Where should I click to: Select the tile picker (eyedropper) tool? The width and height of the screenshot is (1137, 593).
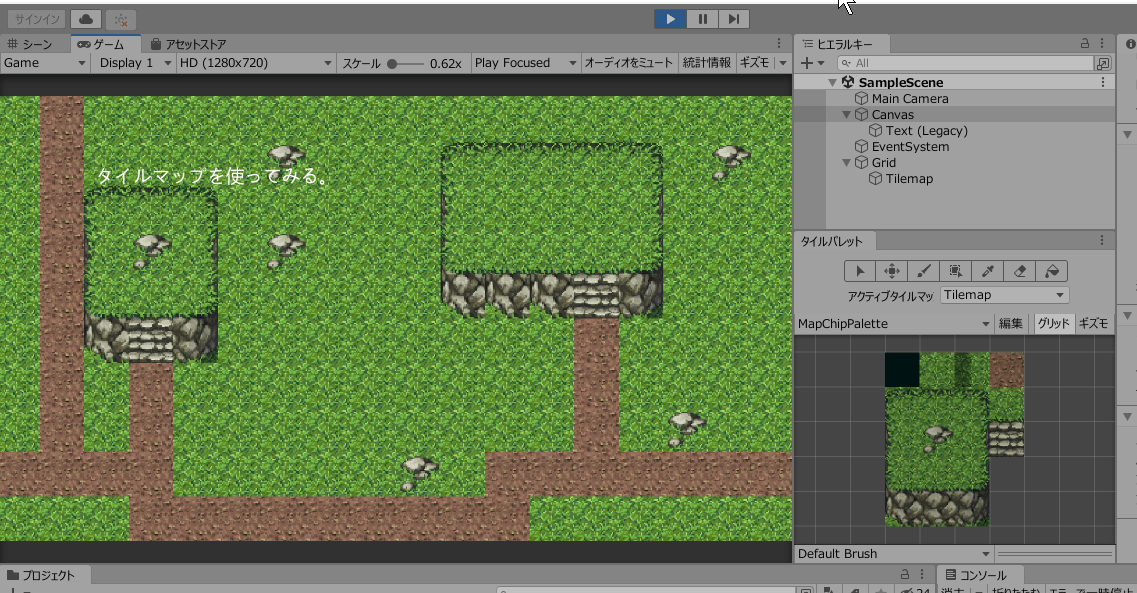click(987, 270)
